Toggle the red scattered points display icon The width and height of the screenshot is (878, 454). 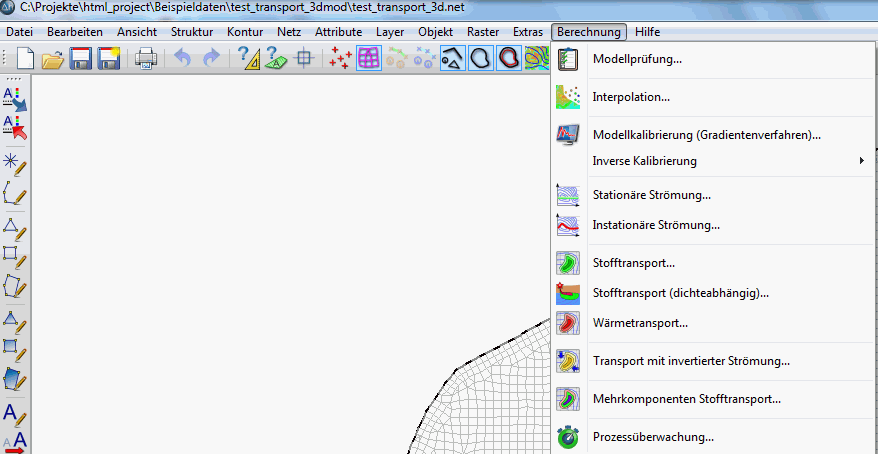341,59
